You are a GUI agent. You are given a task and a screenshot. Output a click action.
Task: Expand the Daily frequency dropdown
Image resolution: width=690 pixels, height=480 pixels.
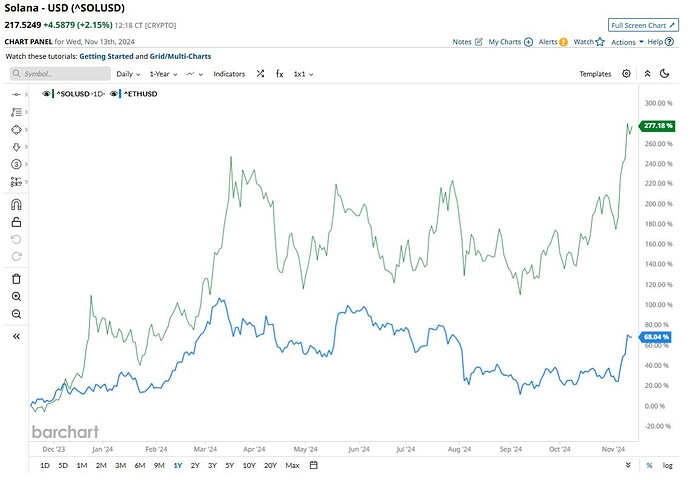click(129, 74)
